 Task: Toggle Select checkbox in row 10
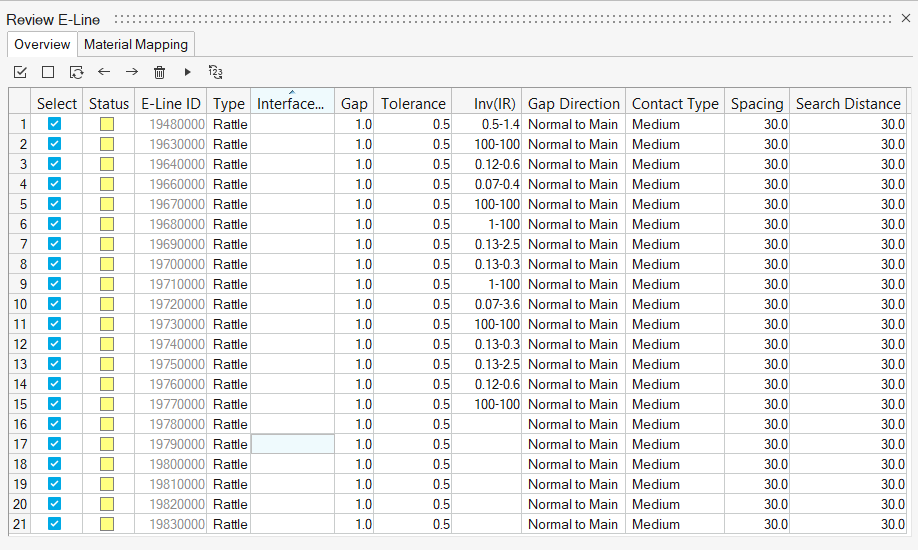tap(55, 304)
